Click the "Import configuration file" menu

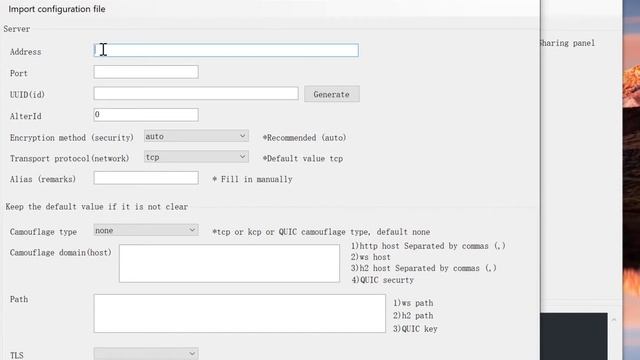(x=57, y=9)
